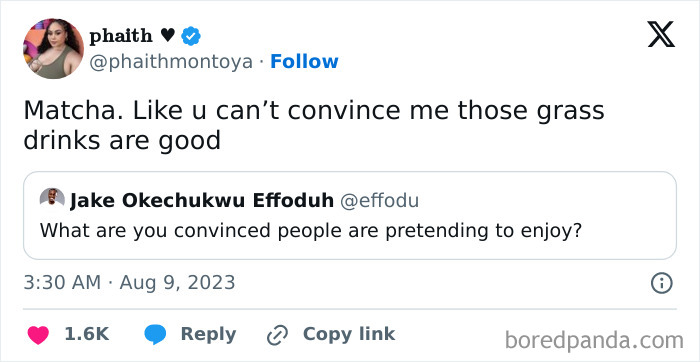This screenshot has height=362, width=700.
Task: Click the Reply button text
Action: [208, 334]
